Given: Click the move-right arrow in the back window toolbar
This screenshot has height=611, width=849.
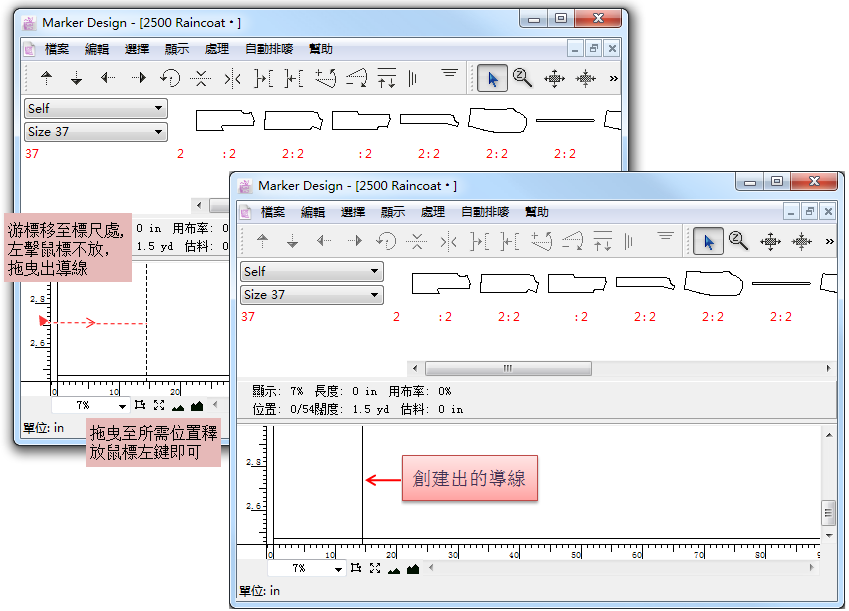Looking at the screenshot, I should point(138,78).
